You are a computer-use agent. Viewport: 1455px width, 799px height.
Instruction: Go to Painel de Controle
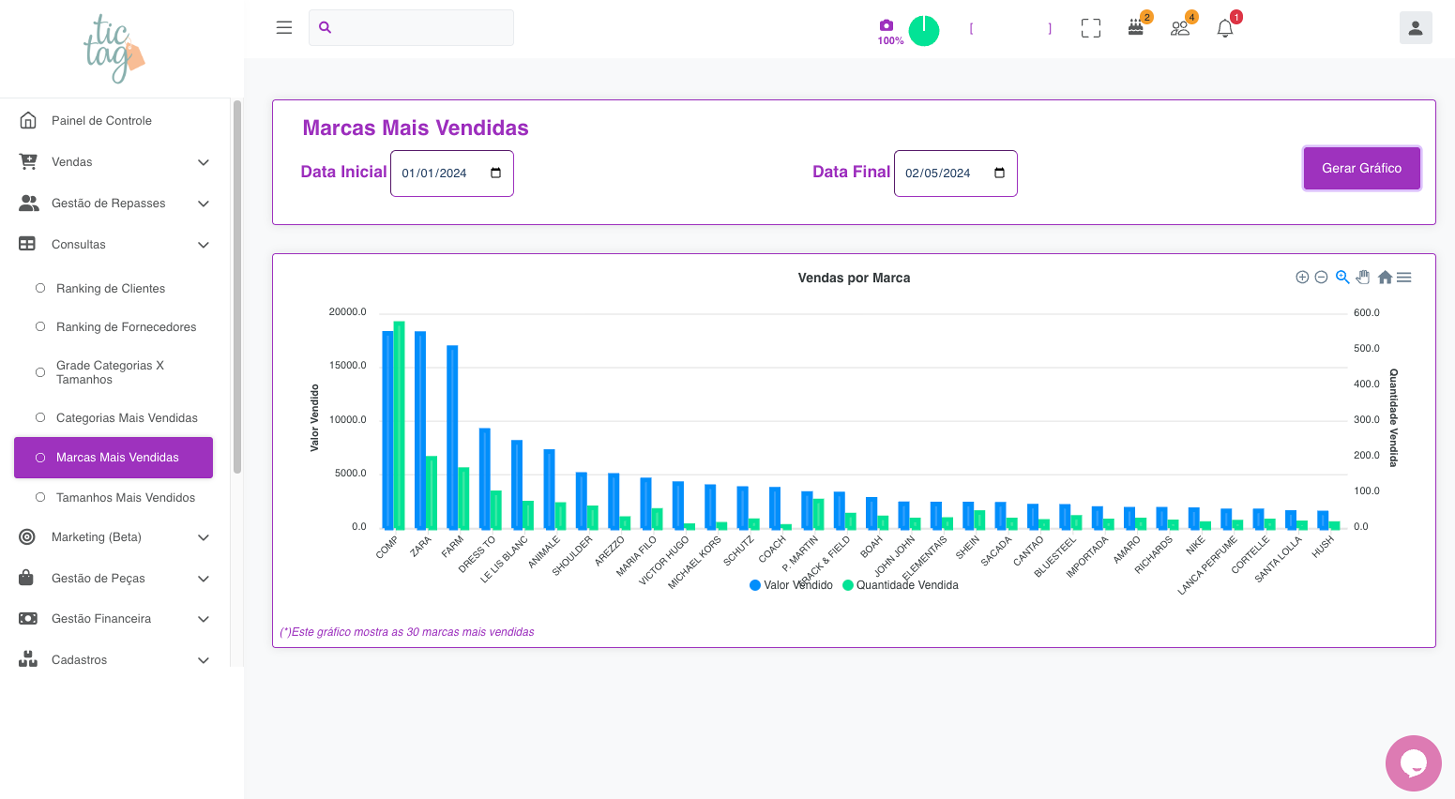click(102, 120)
